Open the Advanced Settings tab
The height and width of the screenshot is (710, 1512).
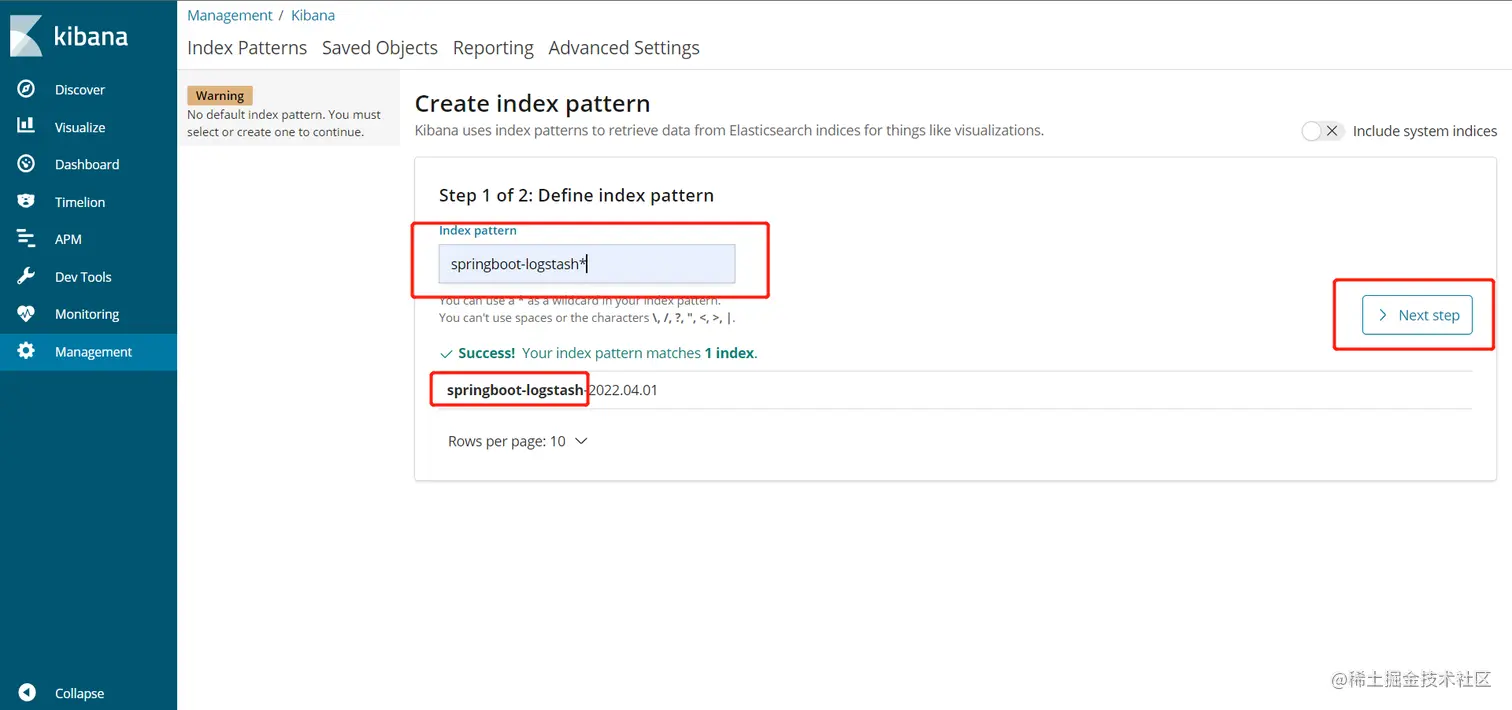coord(624,48)
